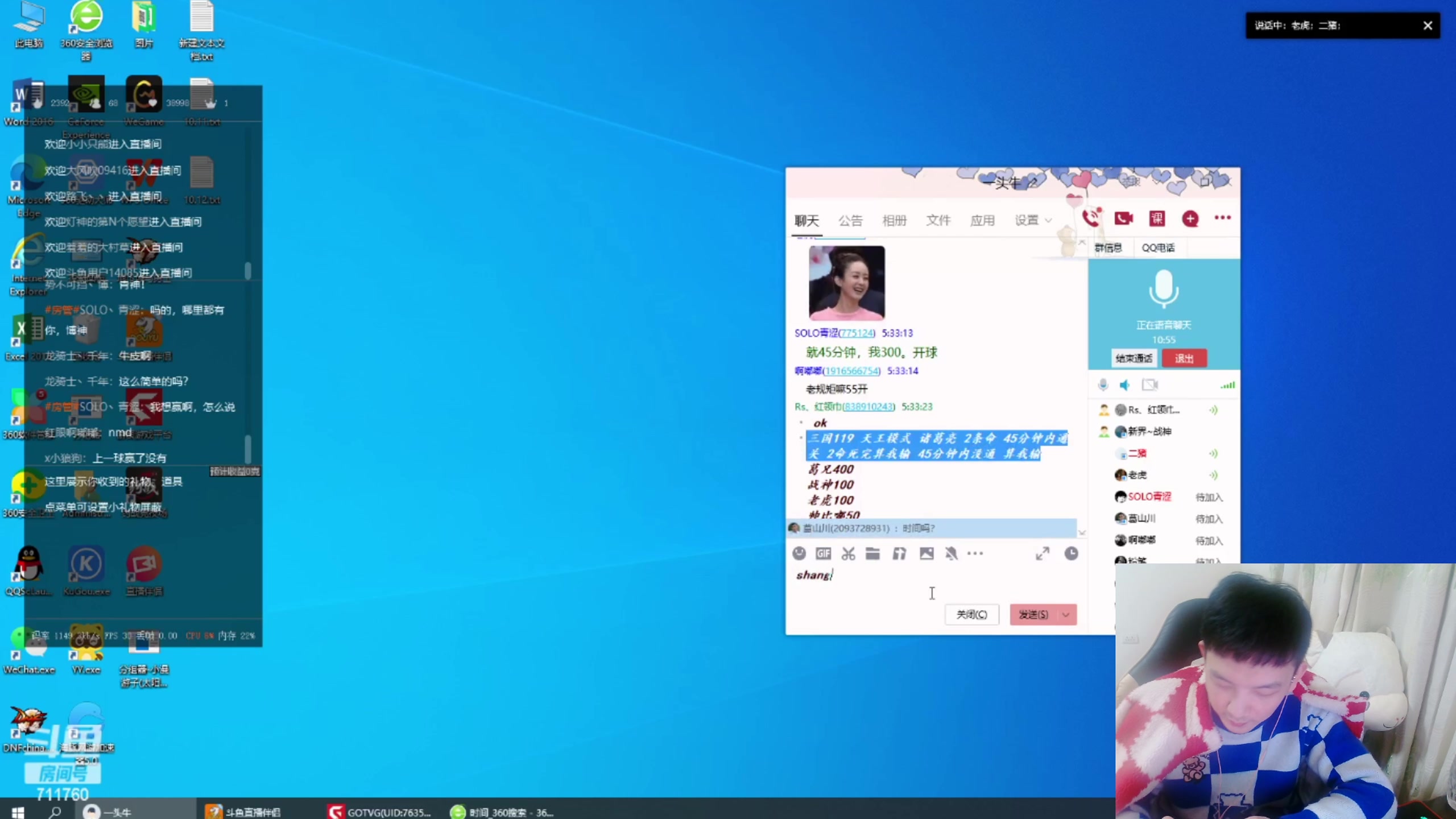1456x819 pixels.
Task: Open the WeChat.exe desktop icon
Action: tap(29, 651)
